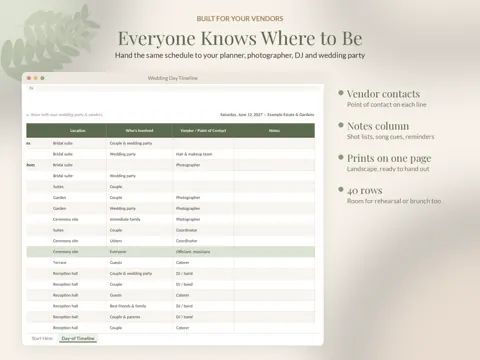Select the Vendor / Point of Contact header
This screenshot has width=480, height=360.
pos(203,131)
